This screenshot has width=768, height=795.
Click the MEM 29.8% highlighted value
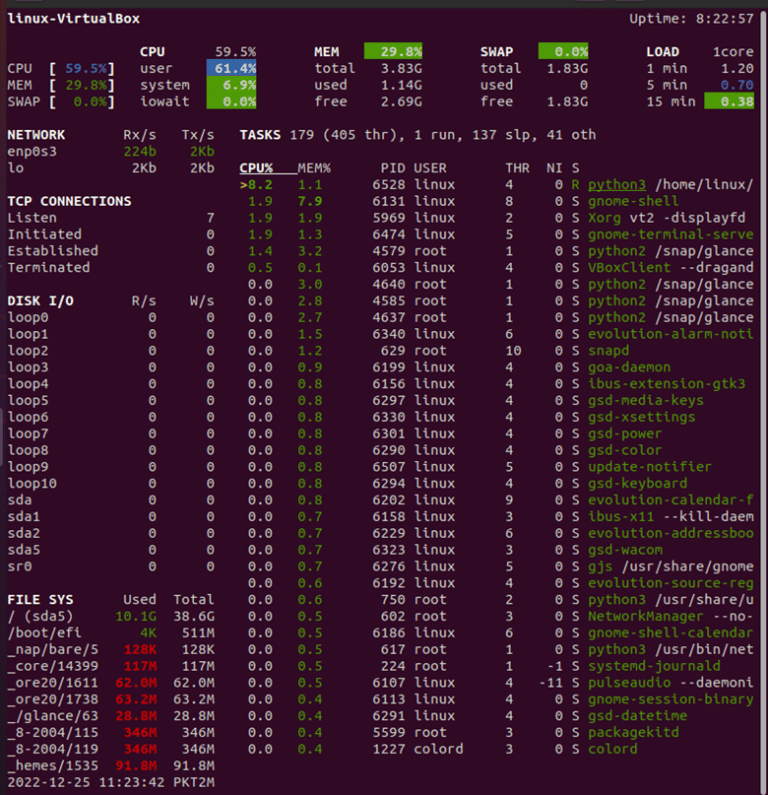393,52
